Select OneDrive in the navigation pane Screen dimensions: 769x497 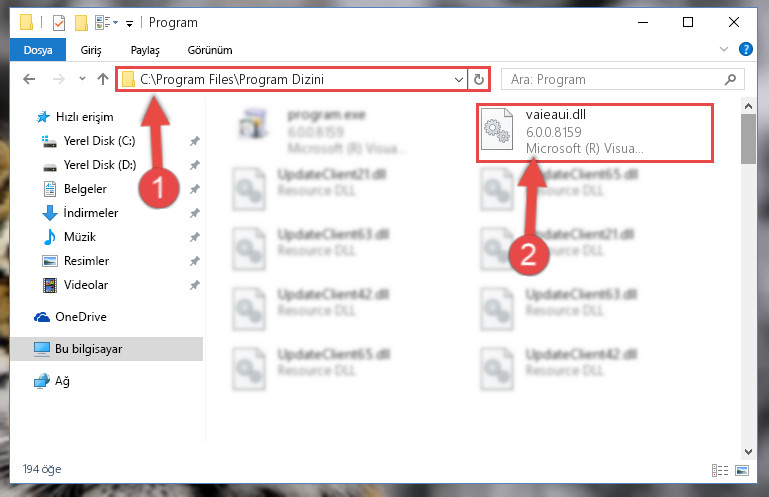(x=81, y=317)
